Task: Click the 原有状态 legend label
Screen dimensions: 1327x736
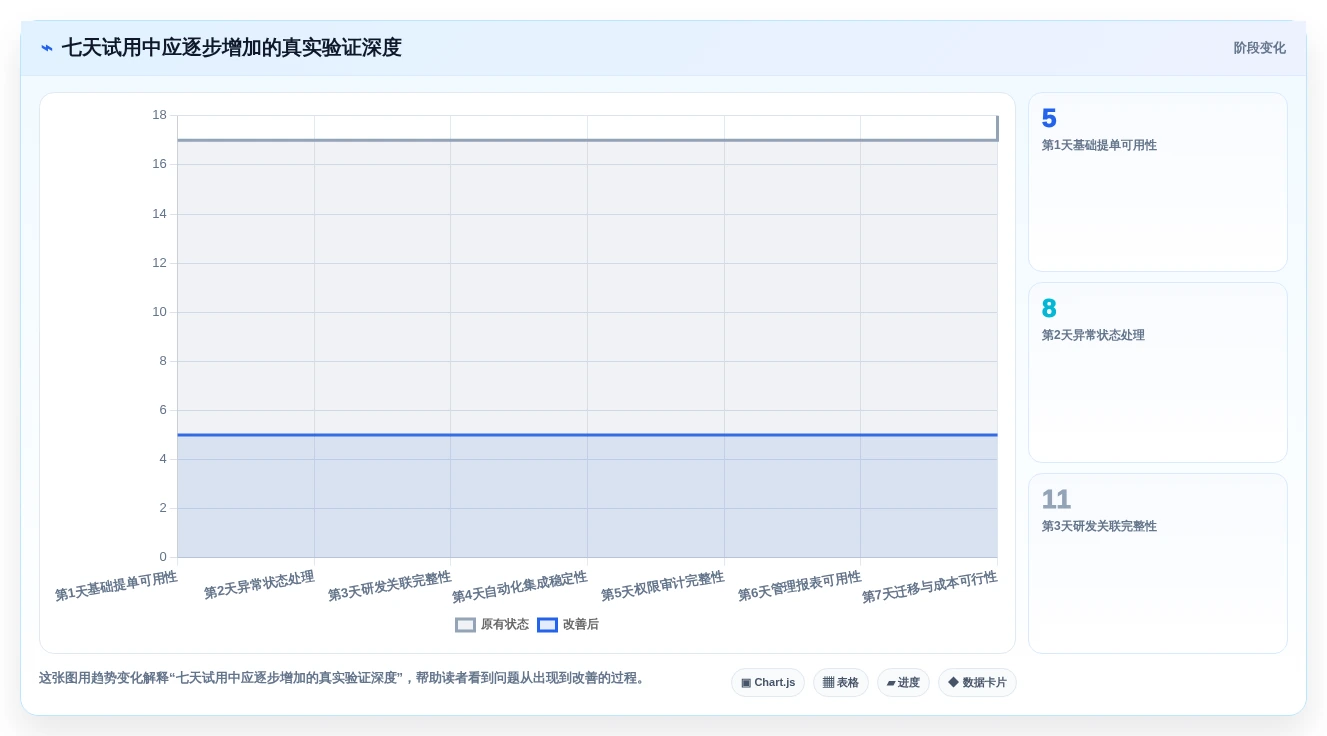Action: (505, 625)
